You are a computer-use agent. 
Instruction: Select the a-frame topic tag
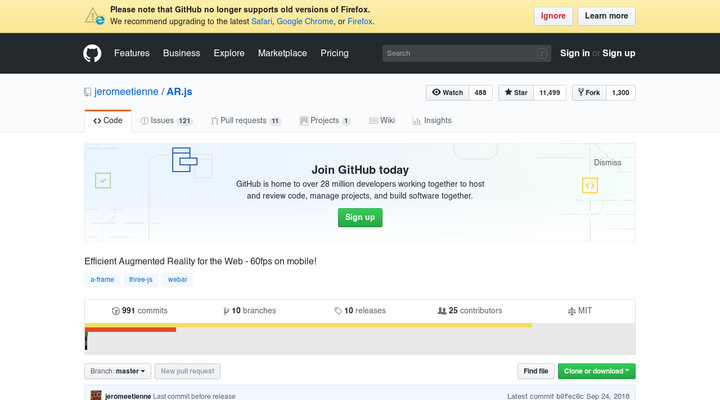pos(102,280)
